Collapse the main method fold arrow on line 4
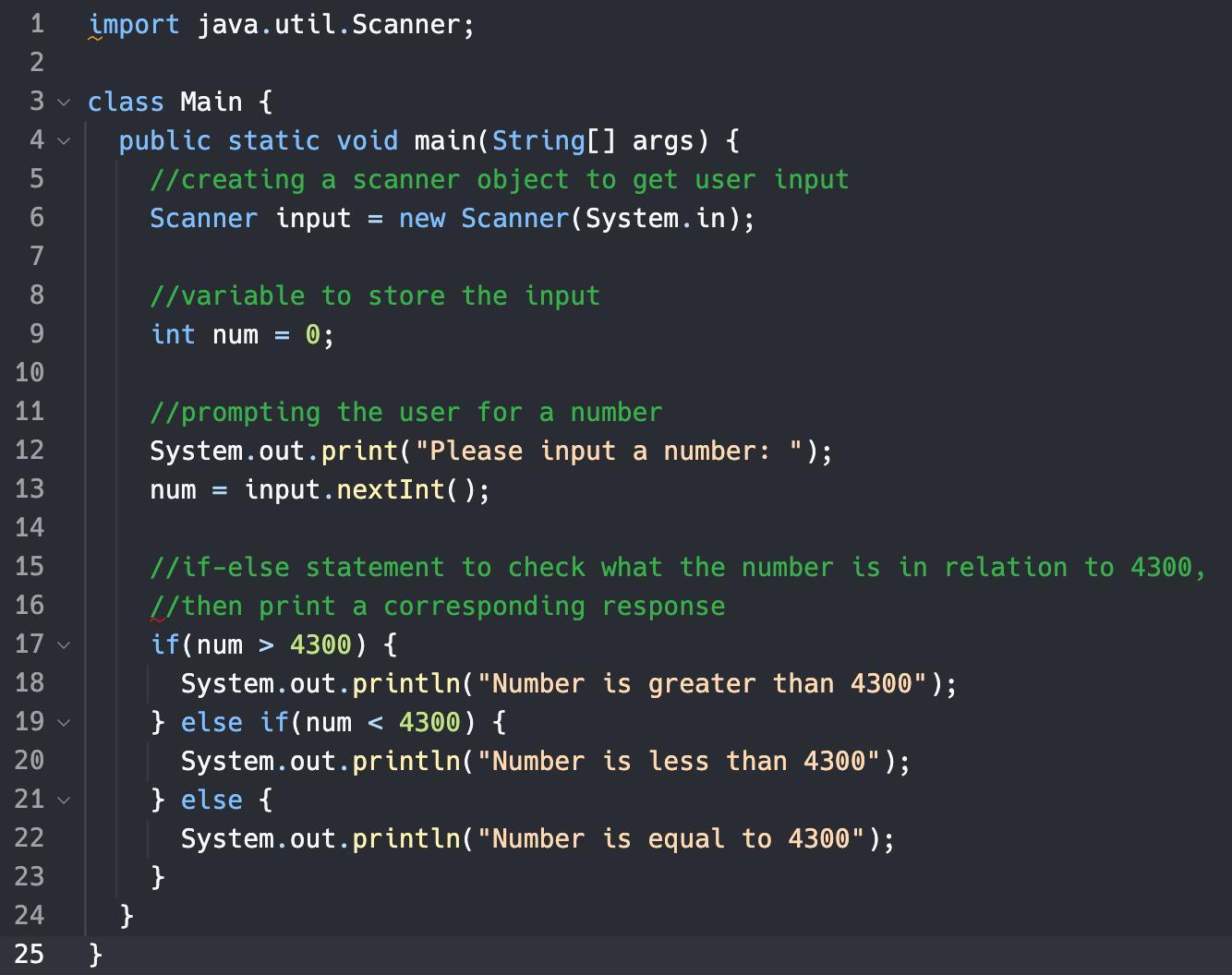1232x975 pixels. [x=63, y=141]
